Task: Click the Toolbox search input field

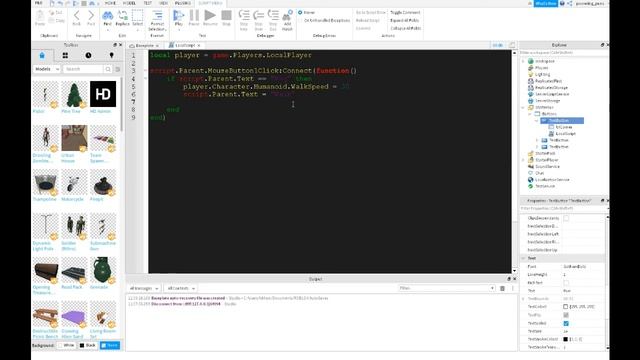Action: click(83, 69)
